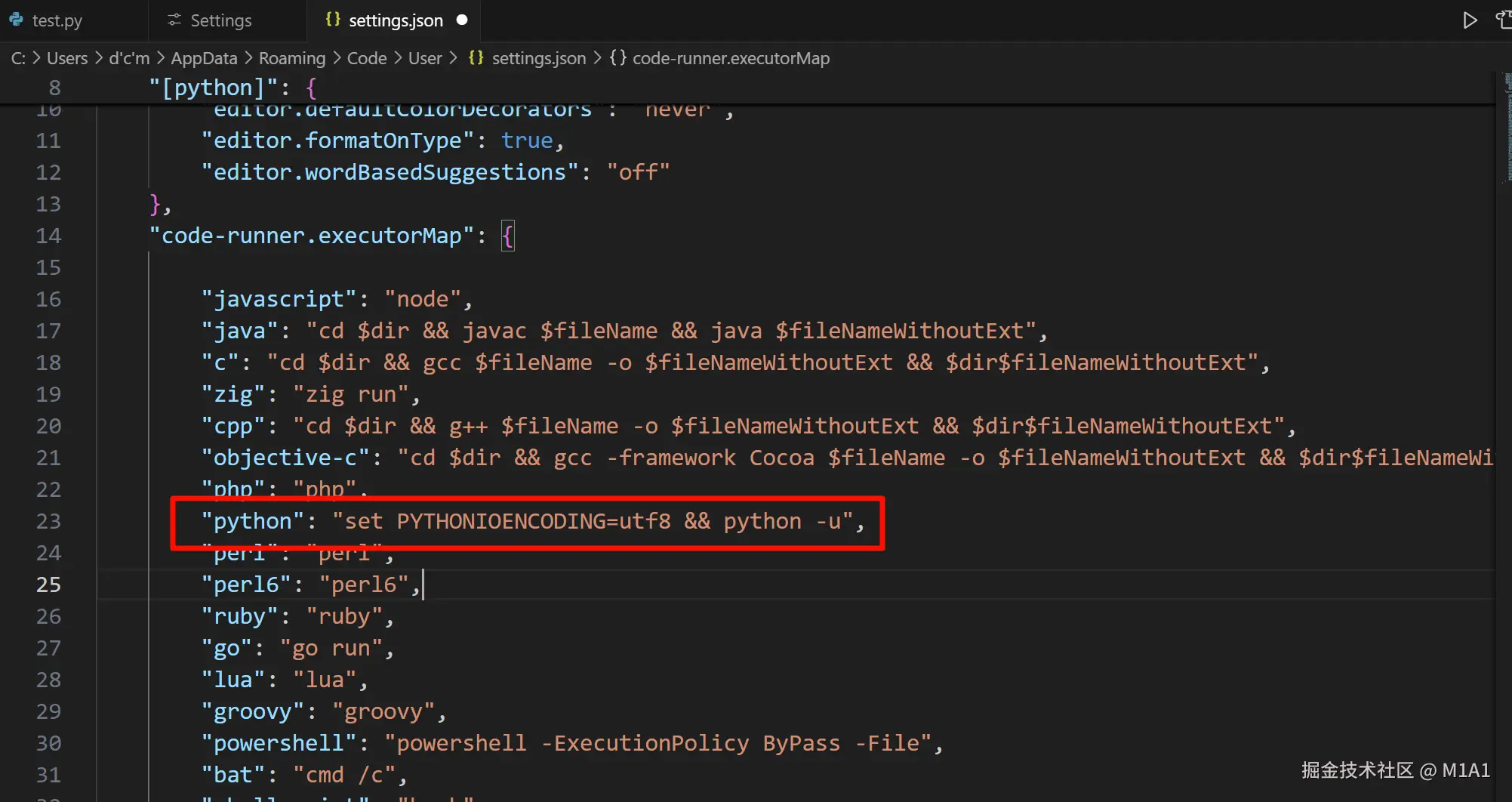Click the "cpp" key
Viewport: 1512px width, 802px height.
tap(233, 426)
